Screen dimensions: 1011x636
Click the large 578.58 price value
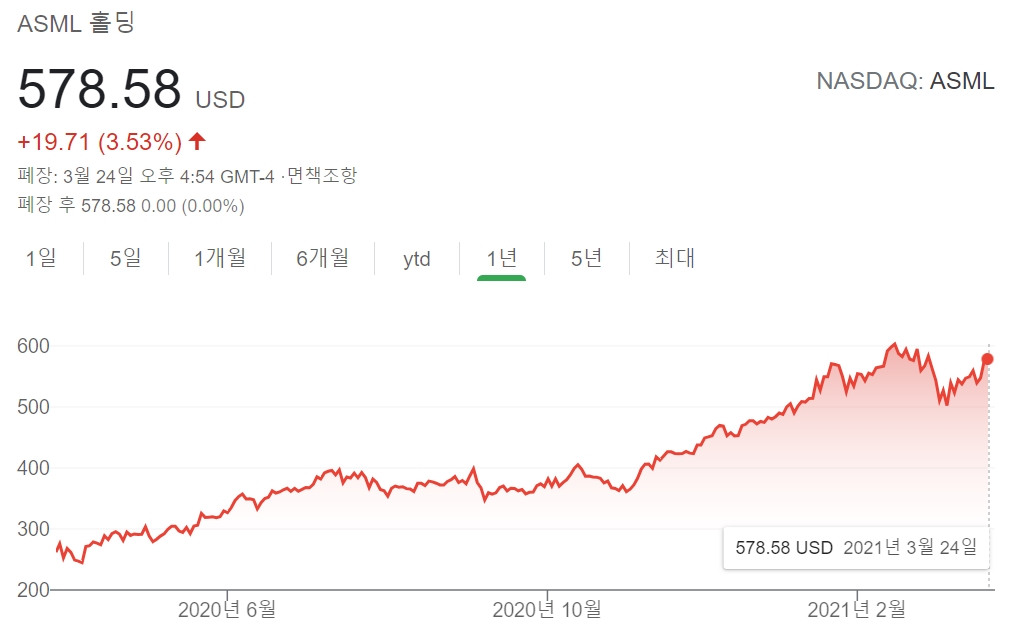100,89
